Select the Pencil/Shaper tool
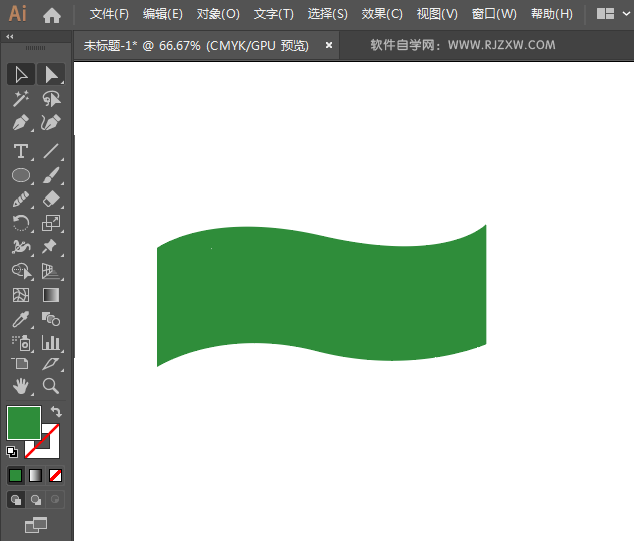634x541 pixels. [21, 199]
